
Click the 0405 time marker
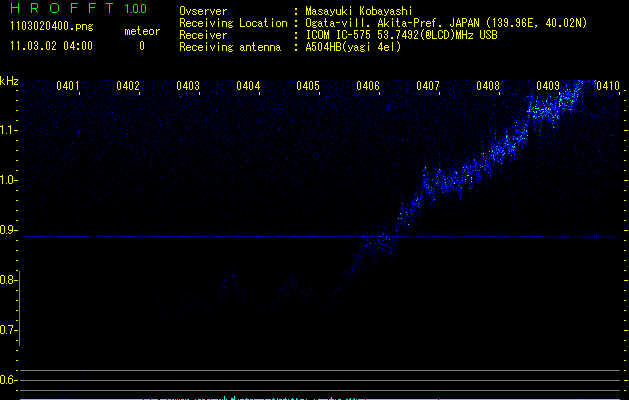308,86
